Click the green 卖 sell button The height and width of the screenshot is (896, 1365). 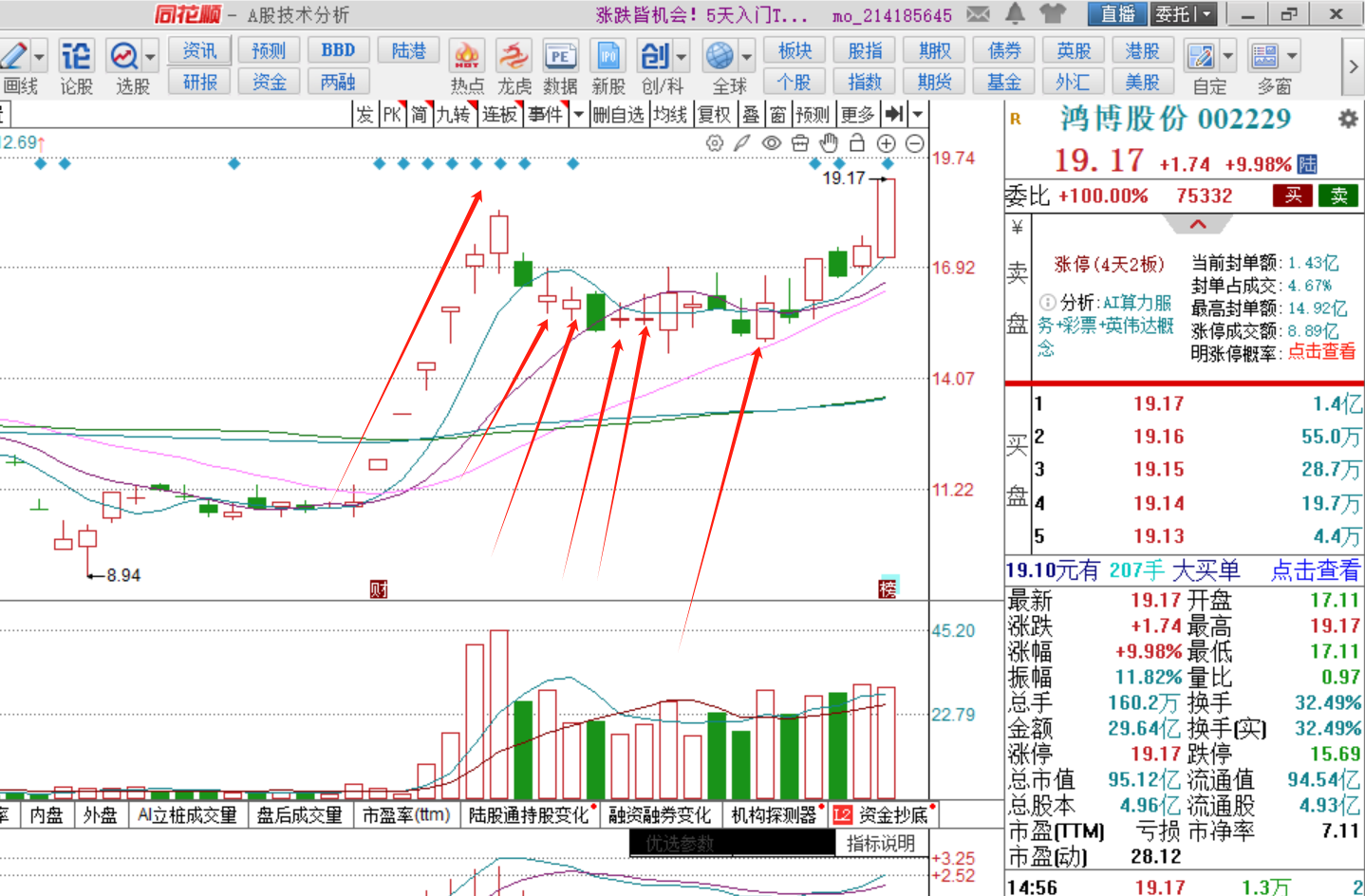tap(1338, 196)
